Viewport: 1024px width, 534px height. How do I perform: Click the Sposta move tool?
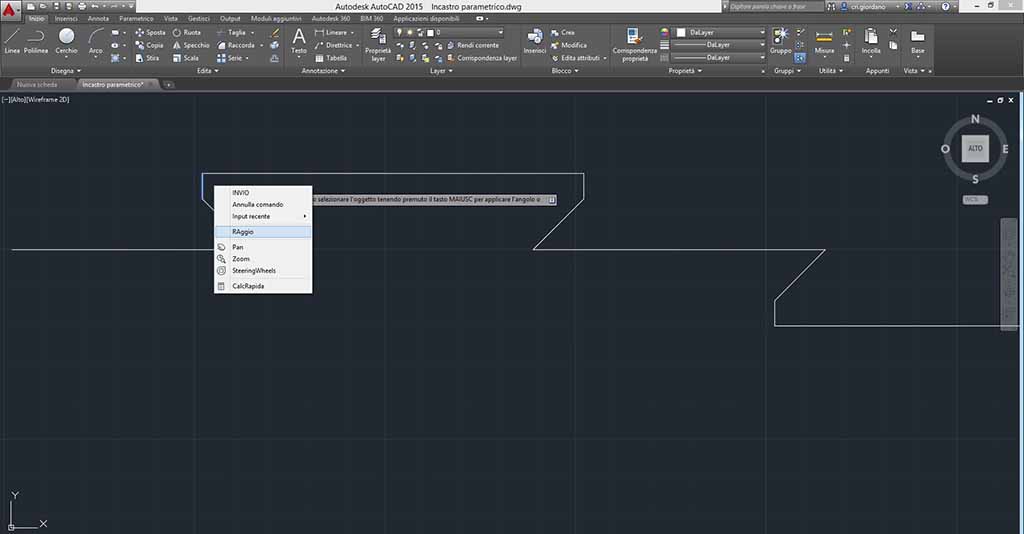(150, 32)
